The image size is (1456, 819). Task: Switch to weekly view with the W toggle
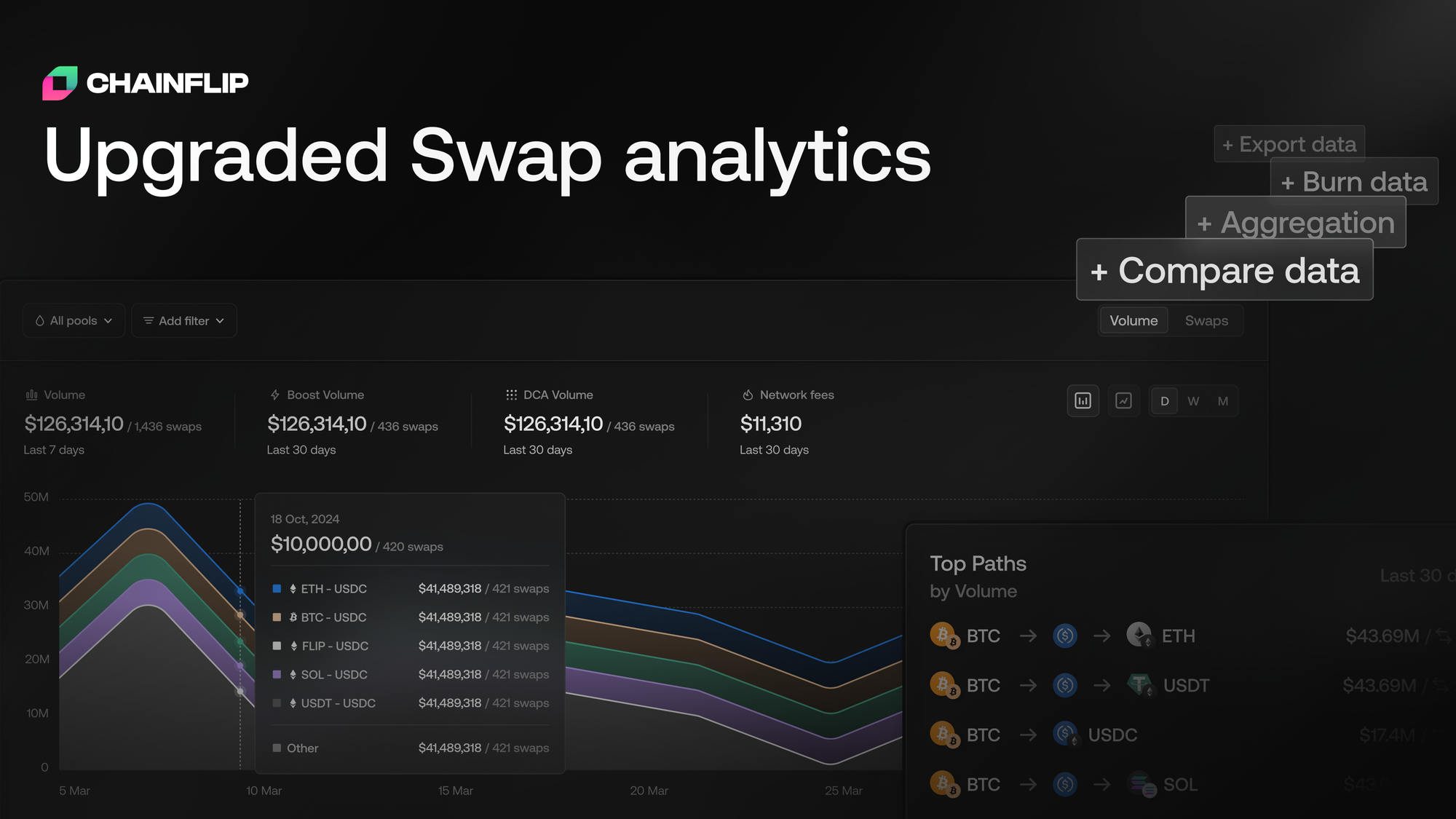pos(1193,400)
